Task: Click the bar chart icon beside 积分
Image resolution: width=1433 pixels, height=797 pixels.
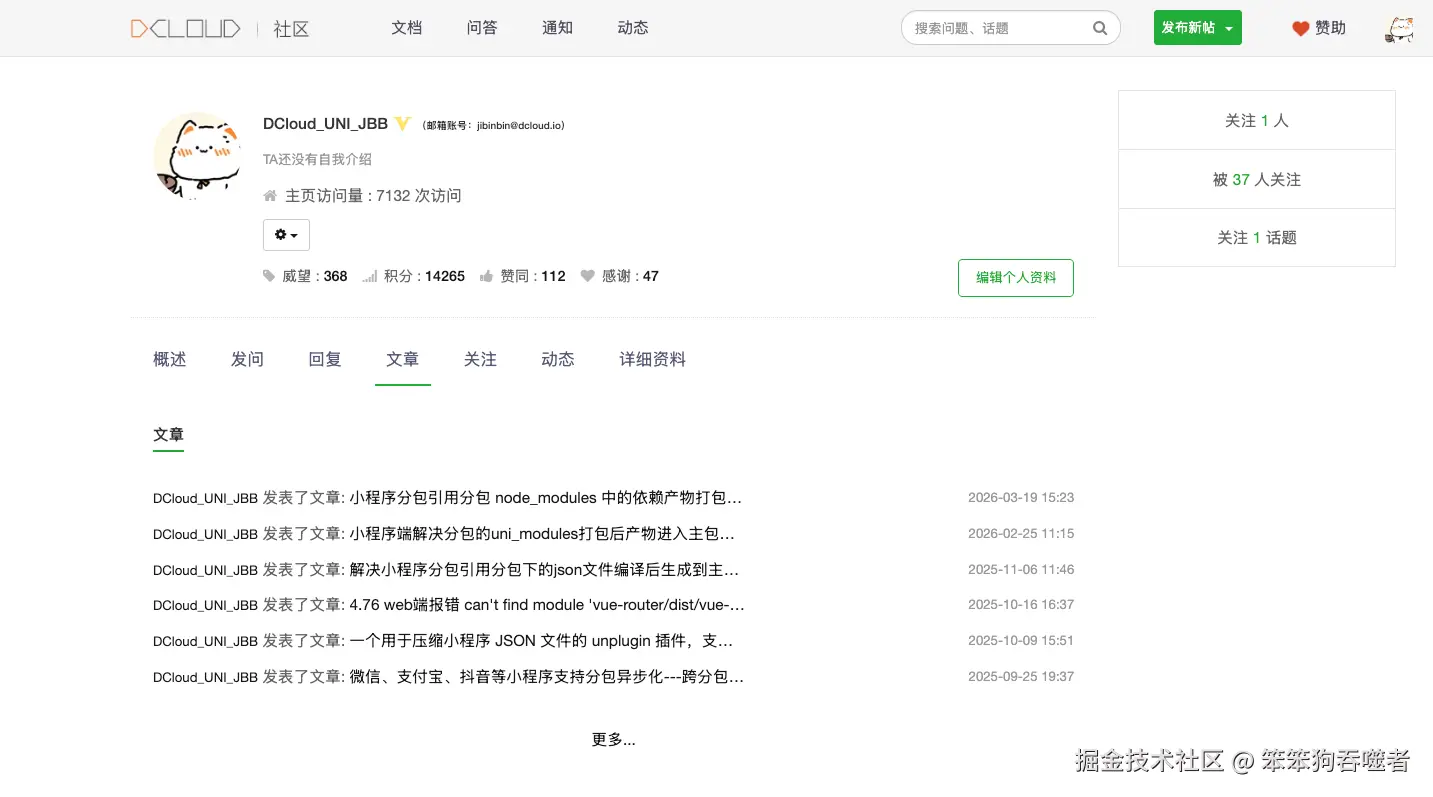Action: point(370,276)
